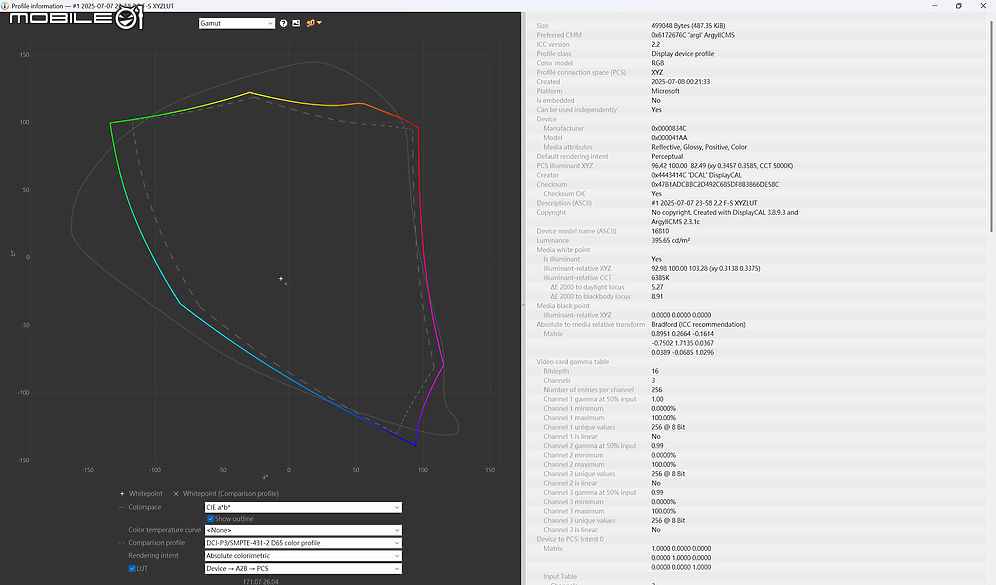
Task: Select the Media white point heading
Action: [x=563, y=250]
